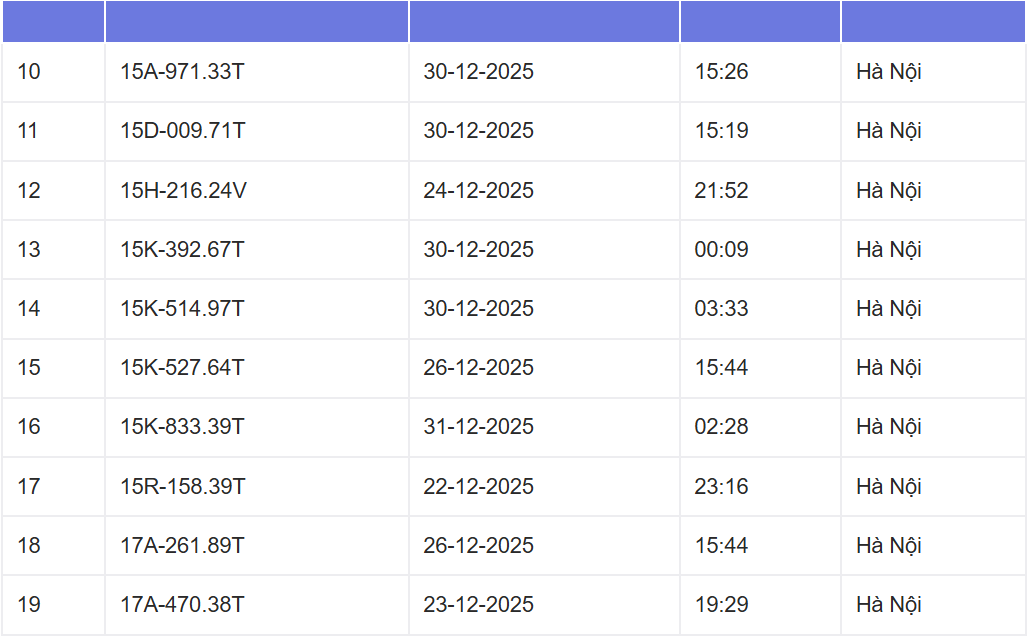Select plate 15K-392.67T in the table
The width and height of the screenshot is (1027, 637).
[x=182, y=249]
